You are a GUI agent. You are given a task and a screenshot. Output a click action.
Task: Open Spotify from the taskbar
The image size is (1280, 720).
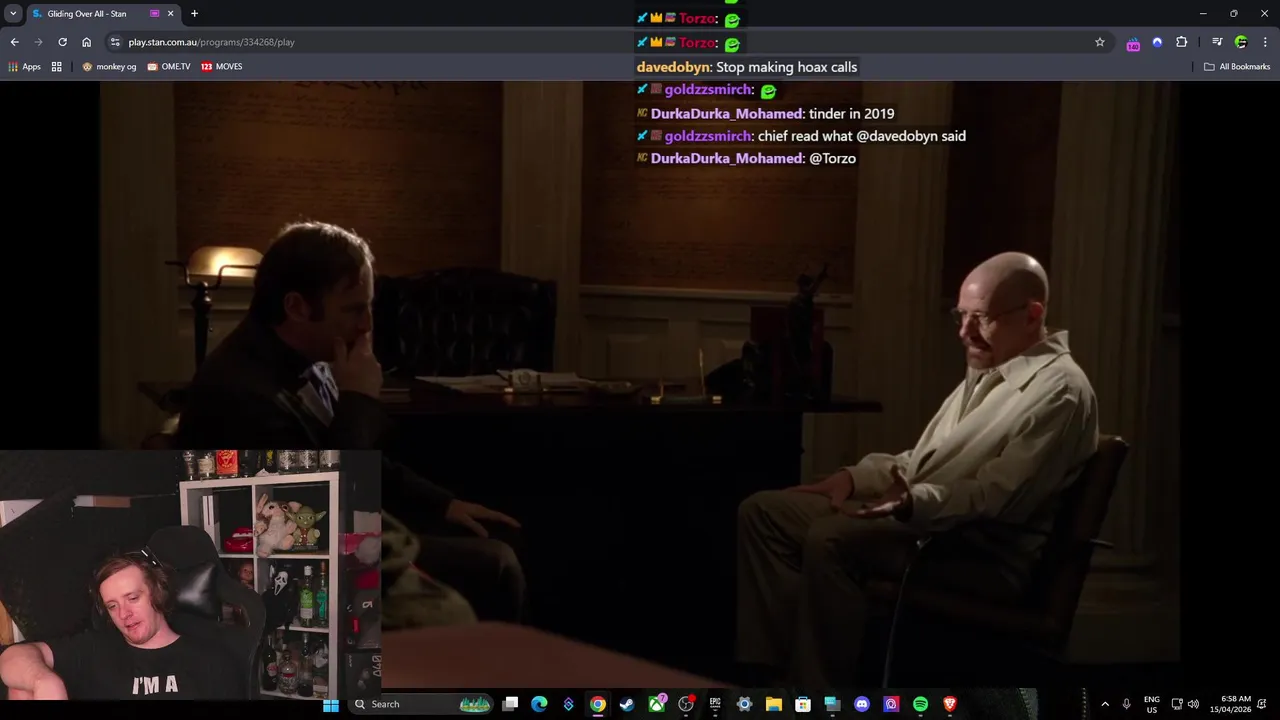tap(920, 704)
